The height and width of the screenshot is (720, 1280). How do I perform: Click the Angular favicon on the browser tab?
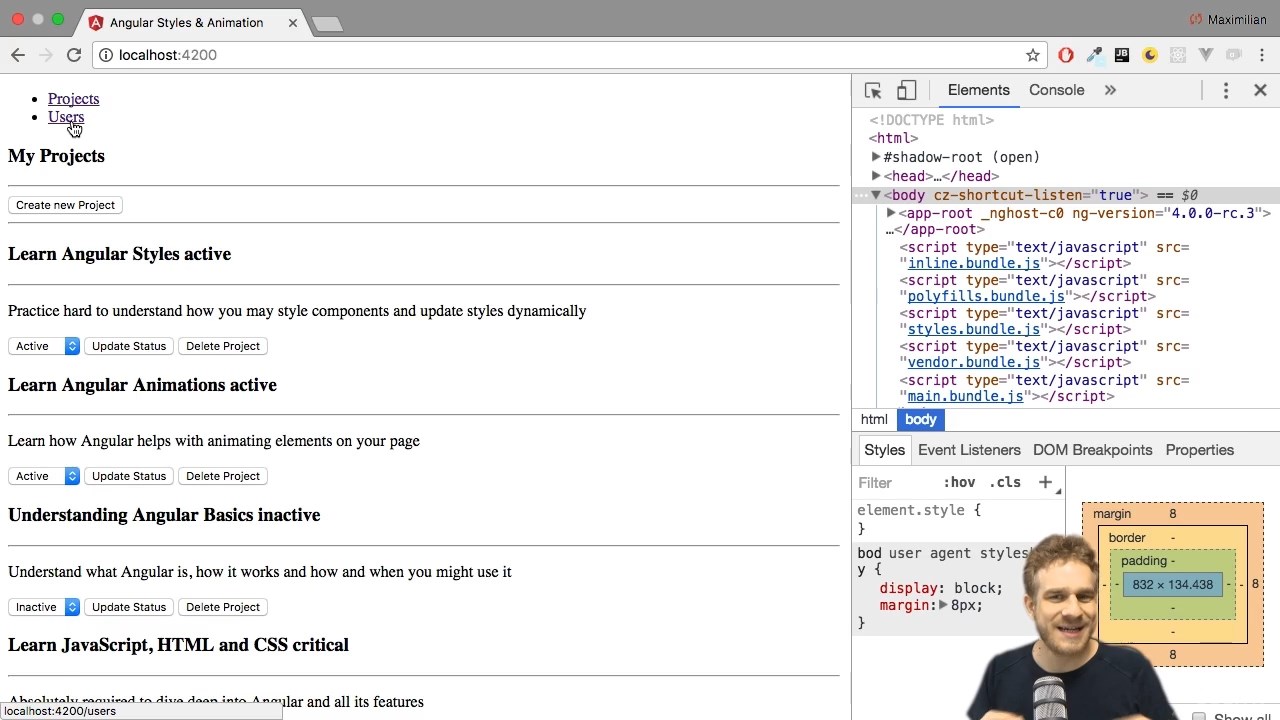point(96,22)
